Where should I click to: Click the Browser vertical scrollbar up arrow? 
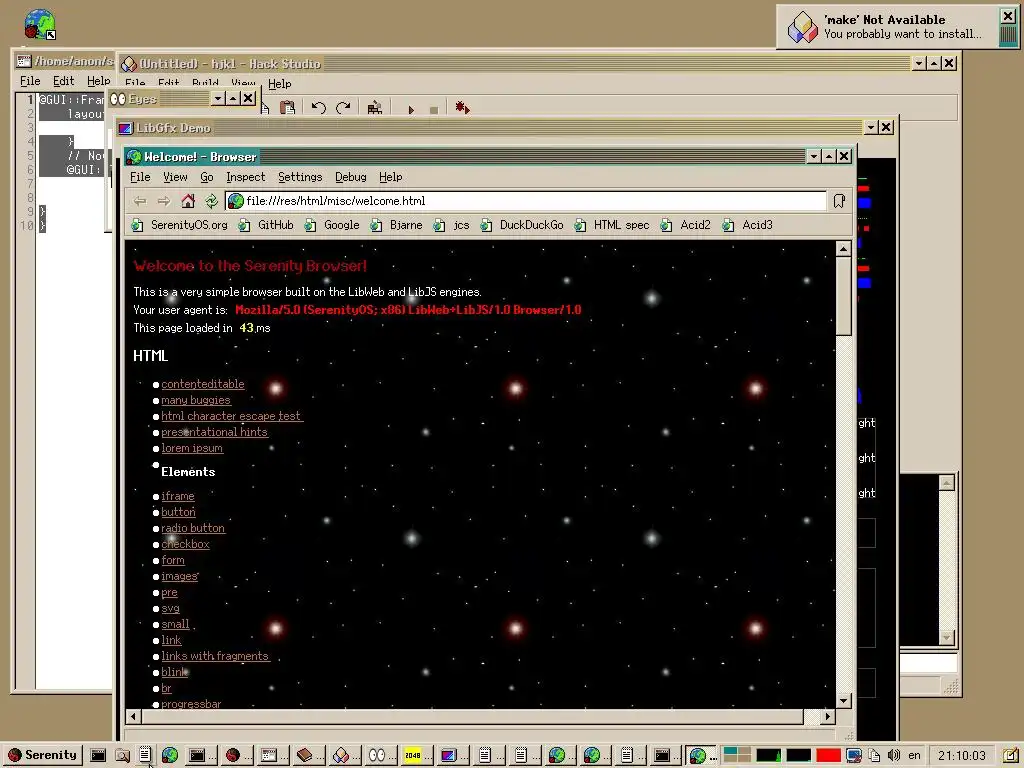[x=843, y=249]
